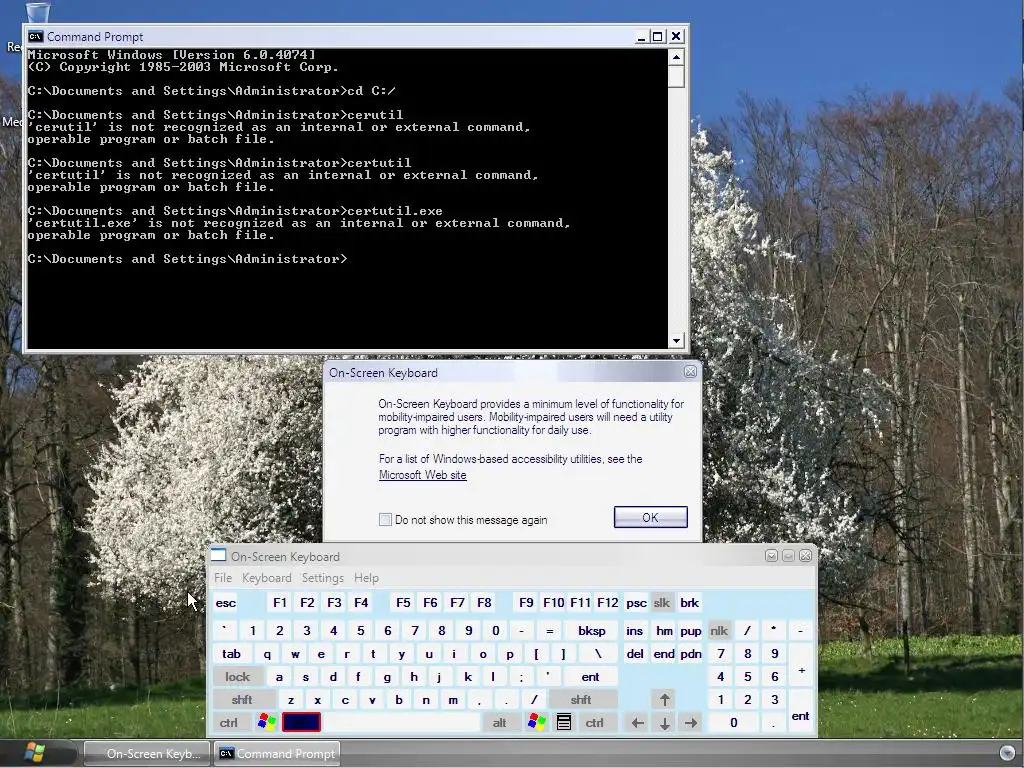Viewport: 1024px width, 768px height.
Task: Toggle the left ctrl key
Action: pyautogui.click(x=229, y=722)
